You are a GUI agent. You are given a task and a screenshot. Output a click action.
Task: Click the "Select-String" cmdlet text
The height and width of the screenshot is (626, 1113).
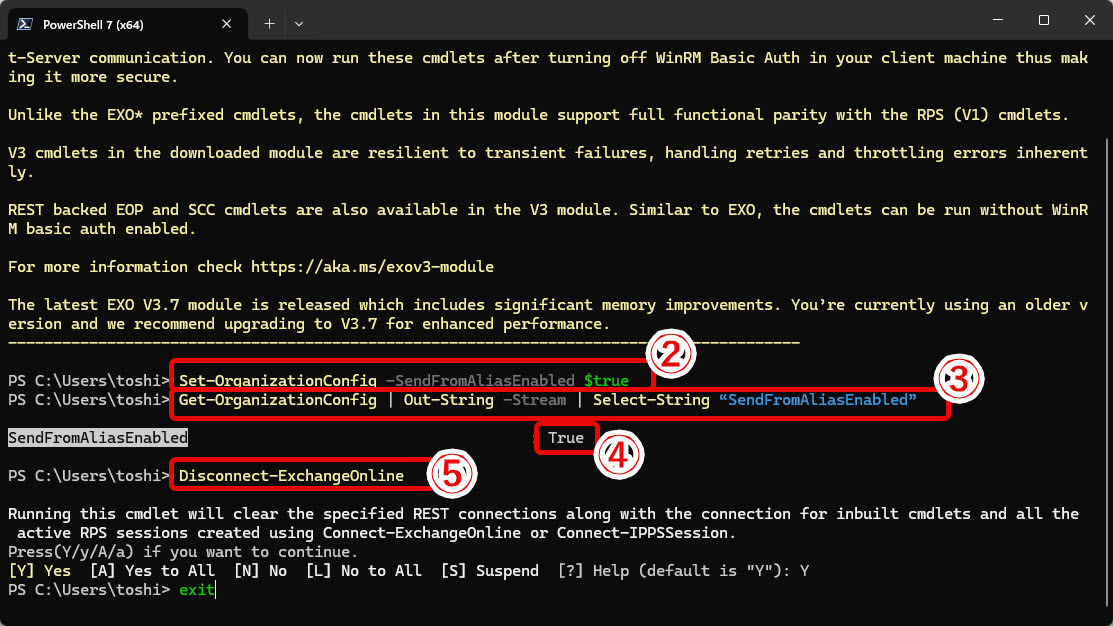(651, 400)
